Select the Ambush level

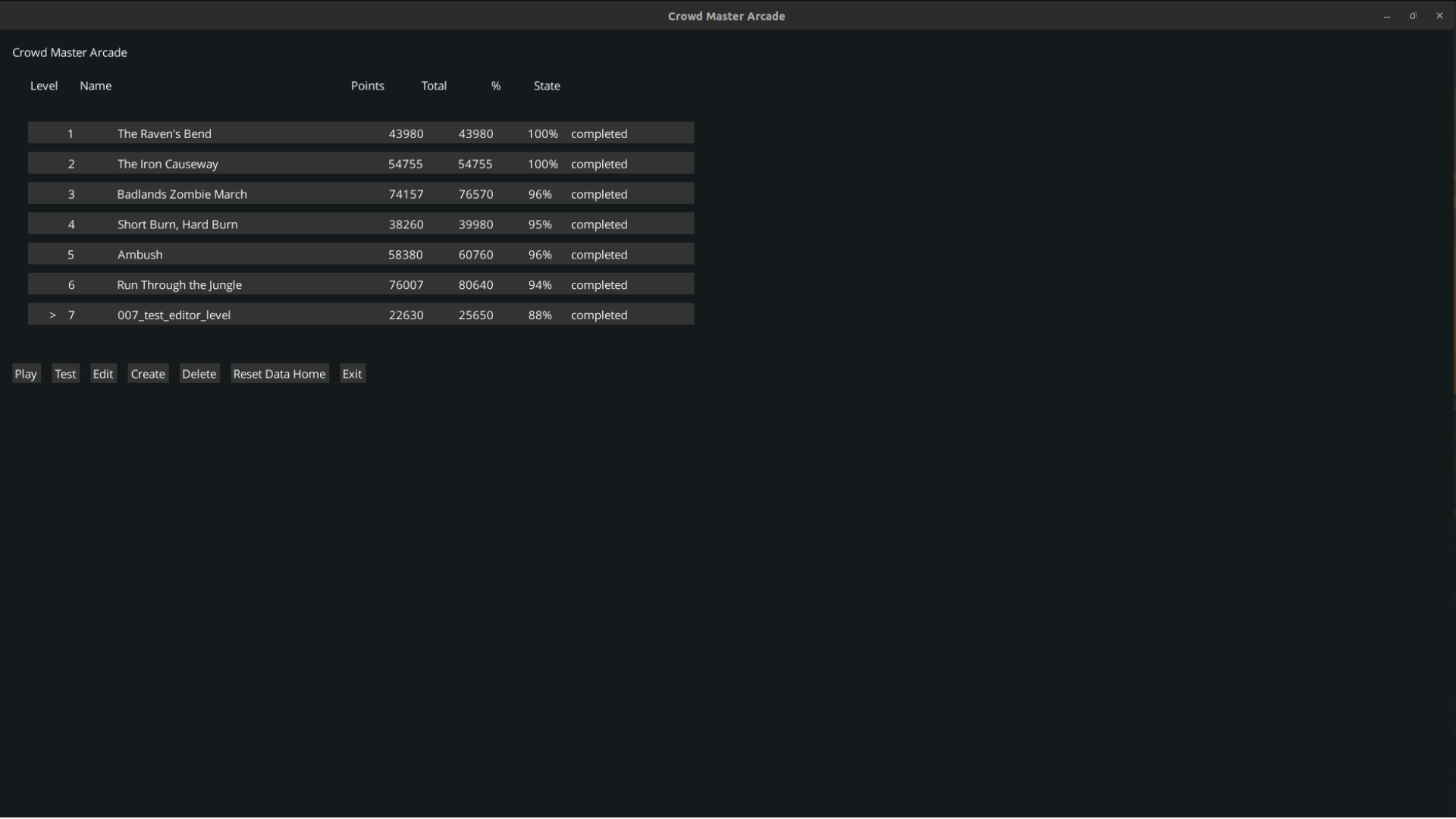[361, 254]
